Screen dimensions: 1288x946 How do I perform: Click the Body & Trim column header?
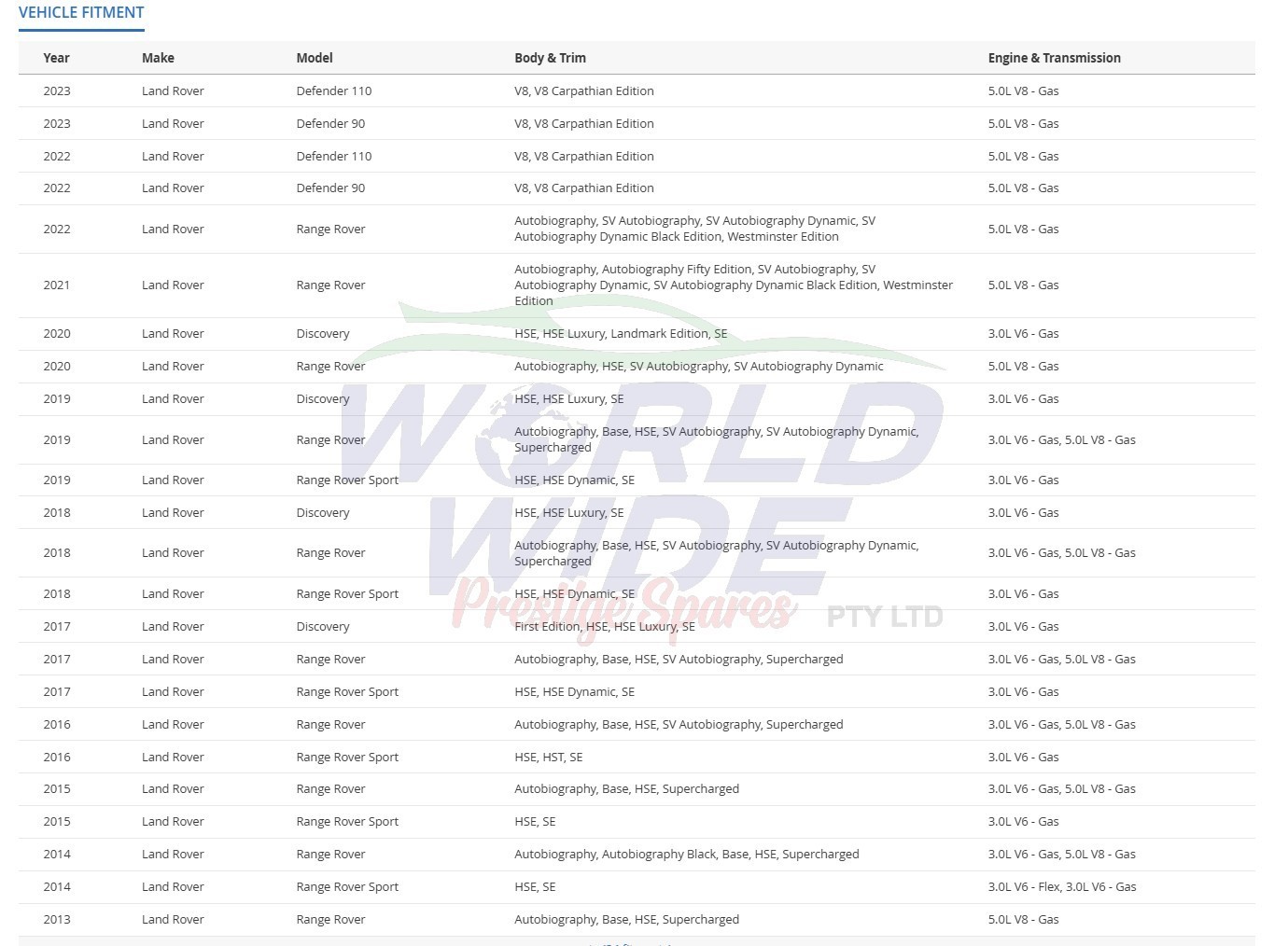tap(550, 58)
